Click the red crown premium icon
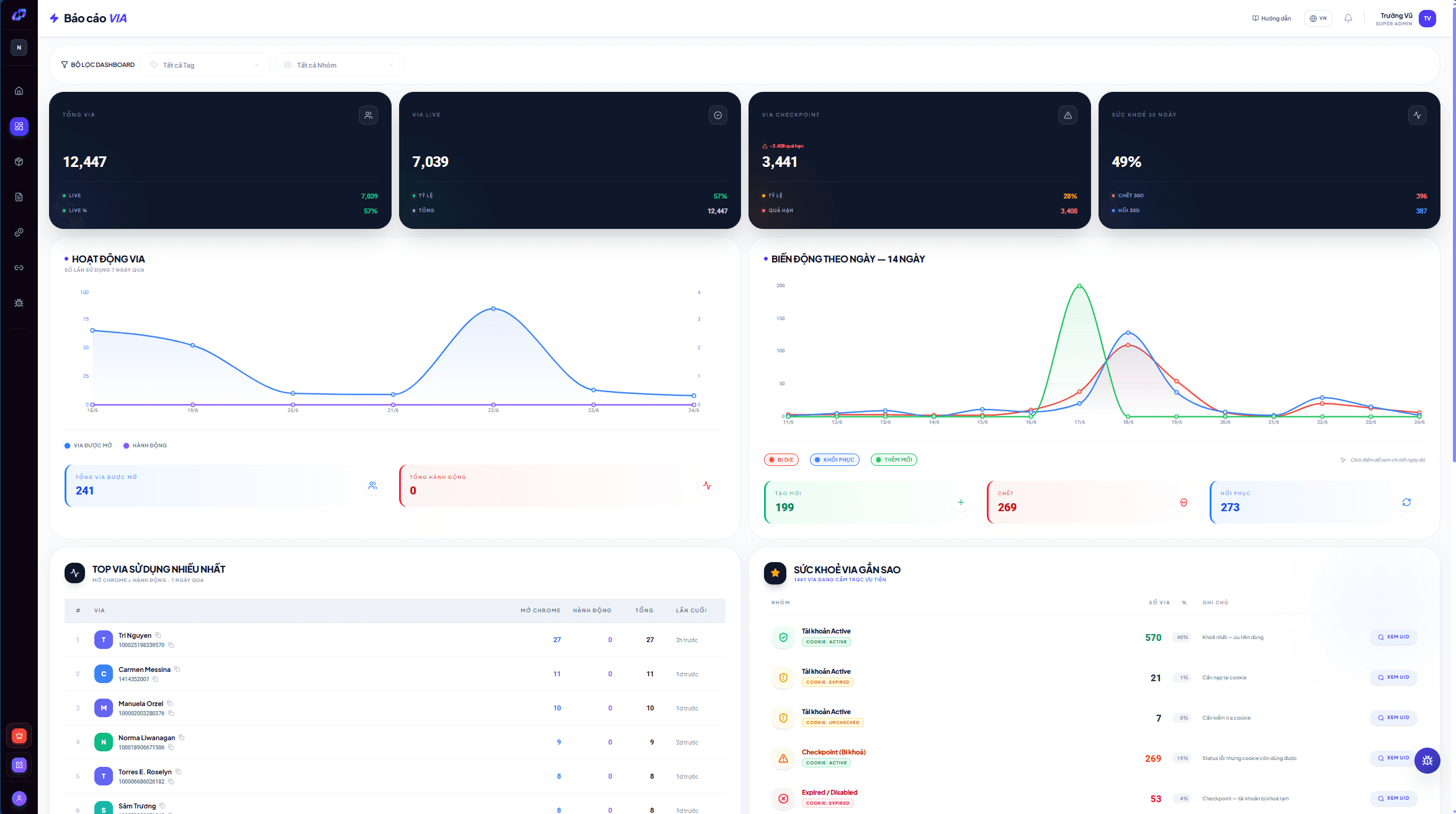Screen dimensions: 1456x814 pyautogui.click(x=19, y=736)
